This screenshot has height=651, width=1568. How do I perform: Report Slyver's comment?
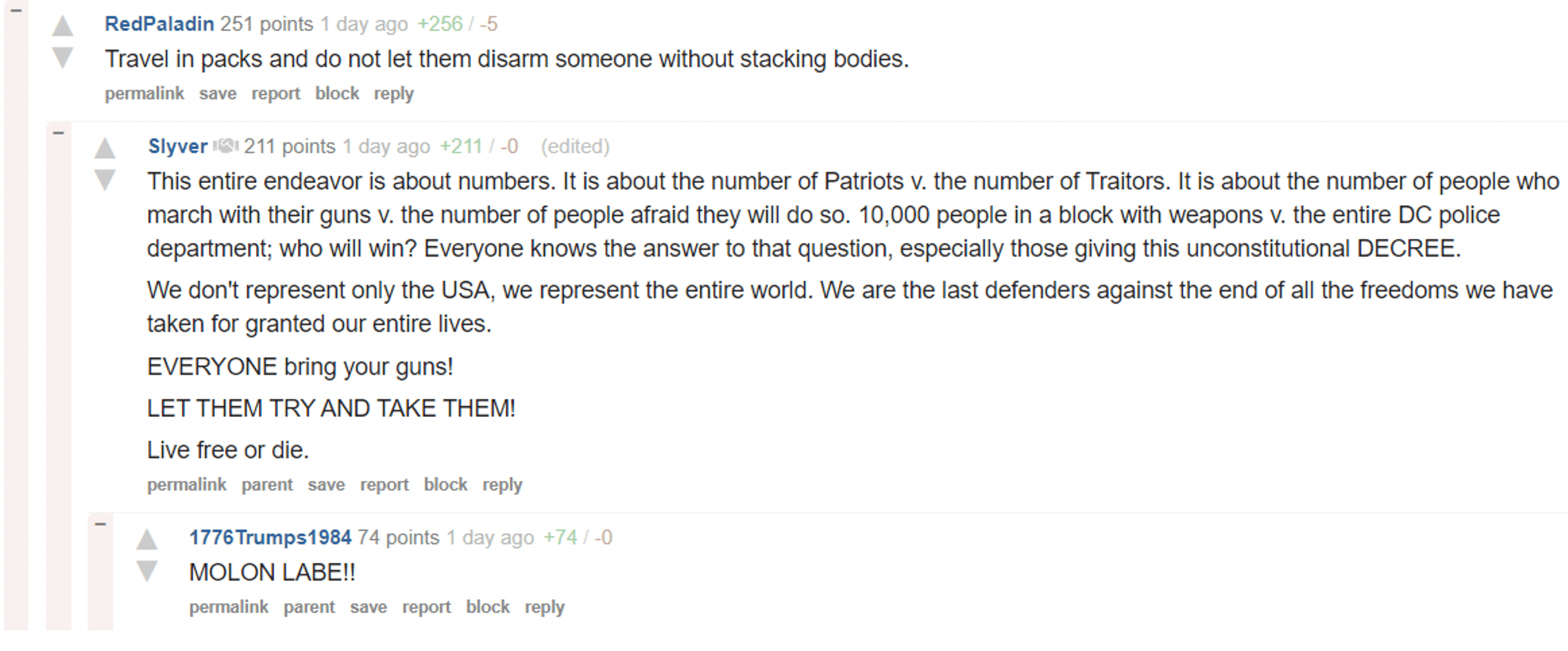click(384, 484)
